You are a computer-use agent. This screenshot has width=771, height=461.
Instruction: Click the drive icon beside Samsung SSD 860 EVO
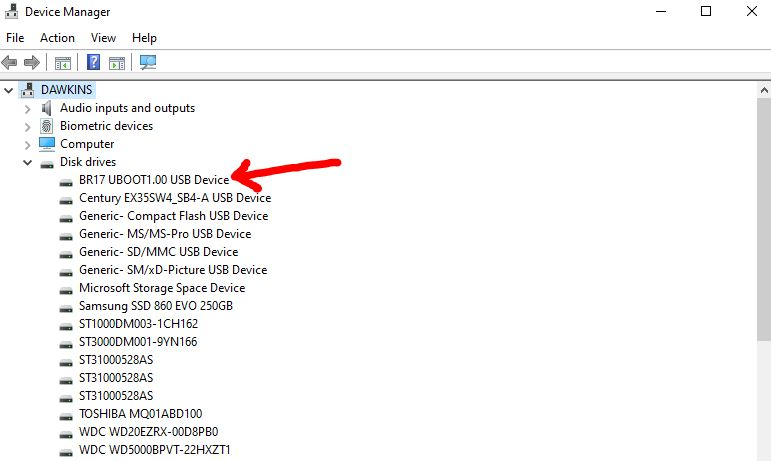(x=66, y=309)
